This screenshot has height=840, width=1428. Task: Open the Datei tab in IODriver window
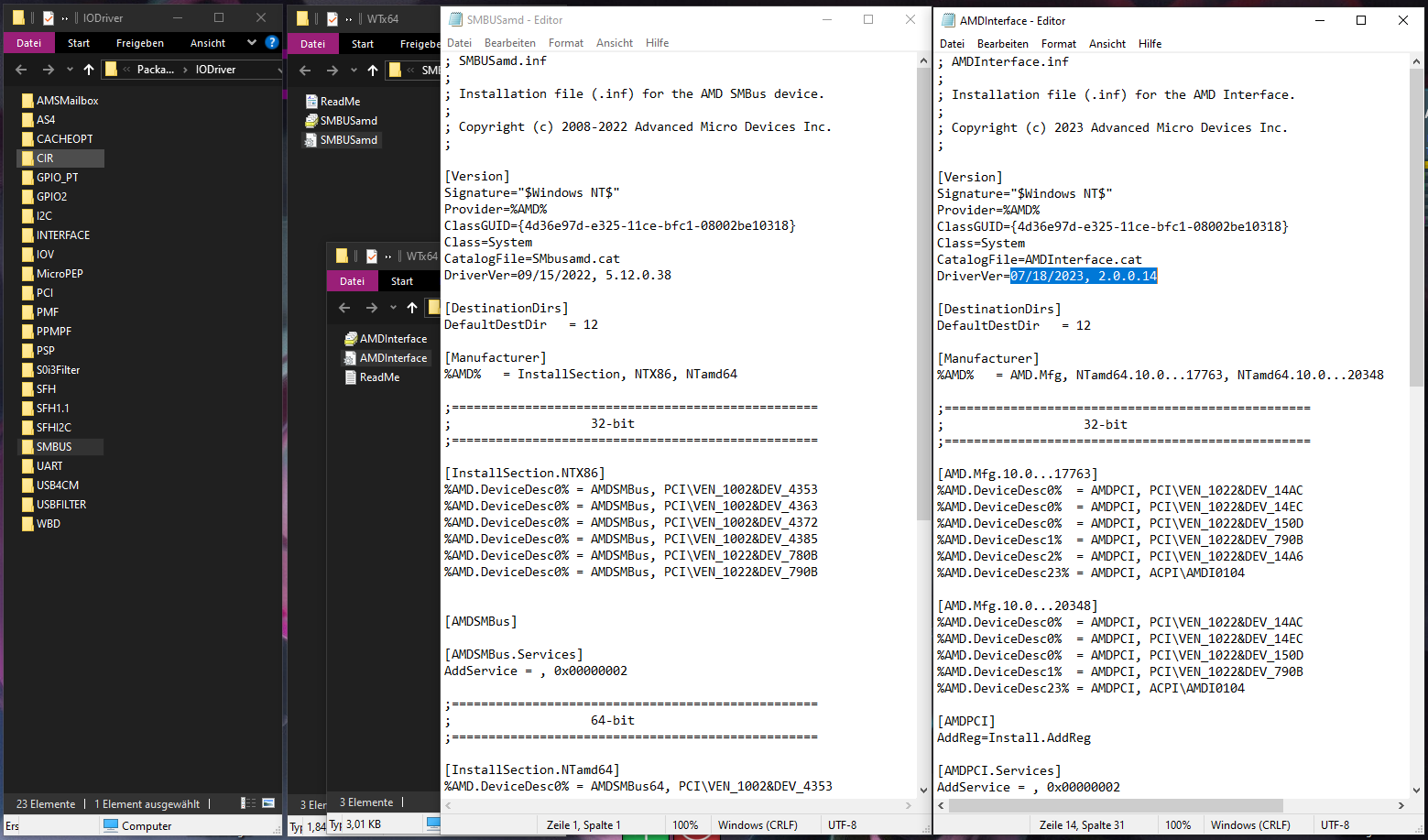29,43
